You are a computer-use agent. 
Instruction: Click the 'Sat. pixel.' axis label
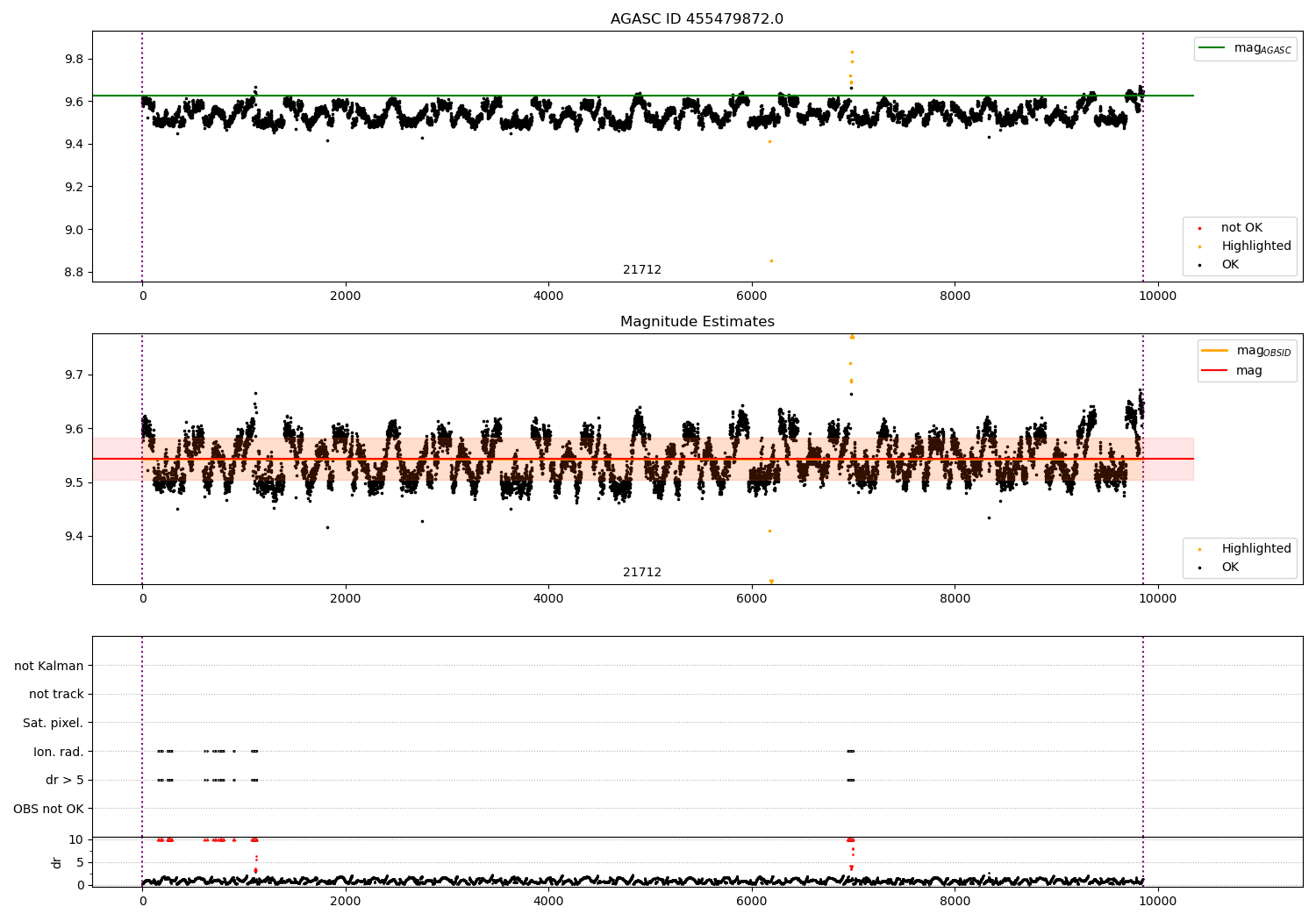pos(54,724)
